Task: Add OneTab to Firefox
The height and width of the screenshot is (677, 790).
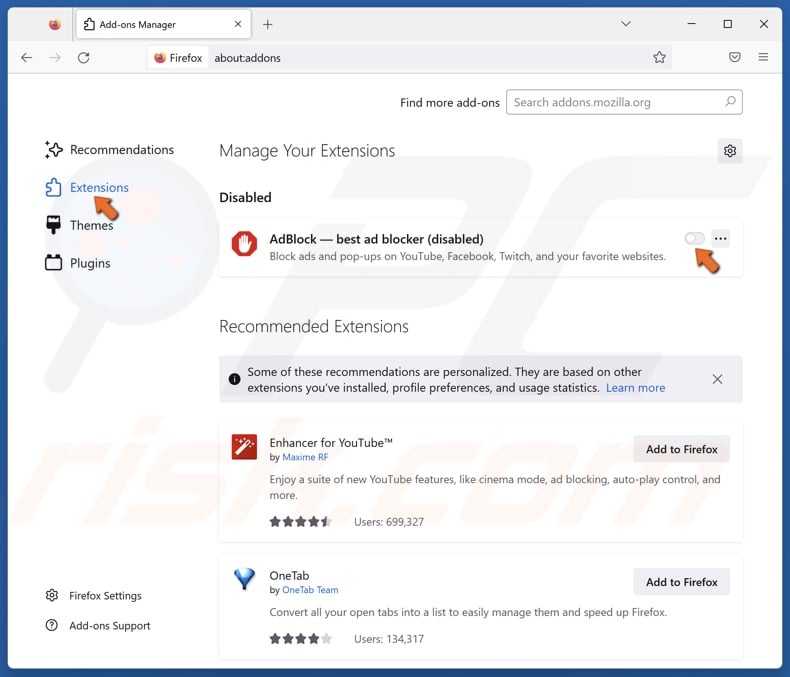Action: click(681, 582)
